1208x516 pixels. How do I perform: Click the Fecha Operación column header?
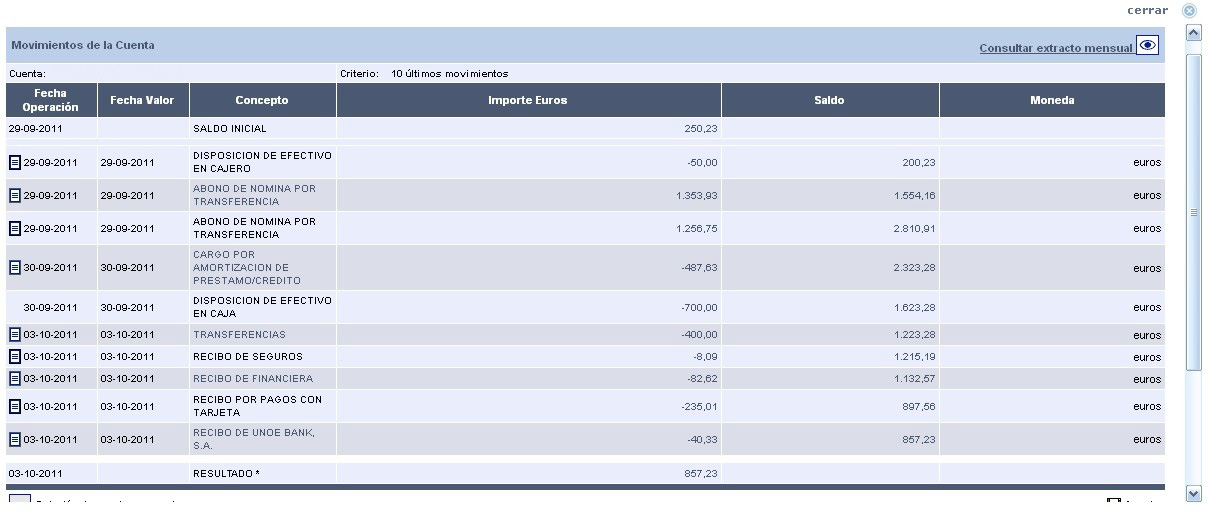pyautogui.click(x=51, y=100)
